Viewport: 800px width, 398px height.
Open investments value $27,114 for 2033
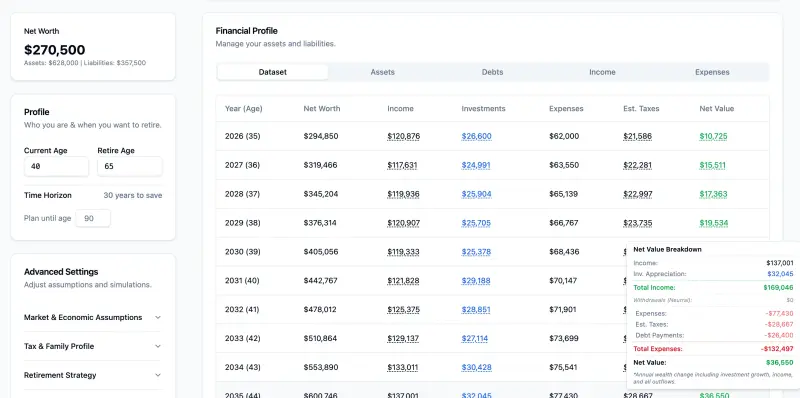(x=474, y=338)
